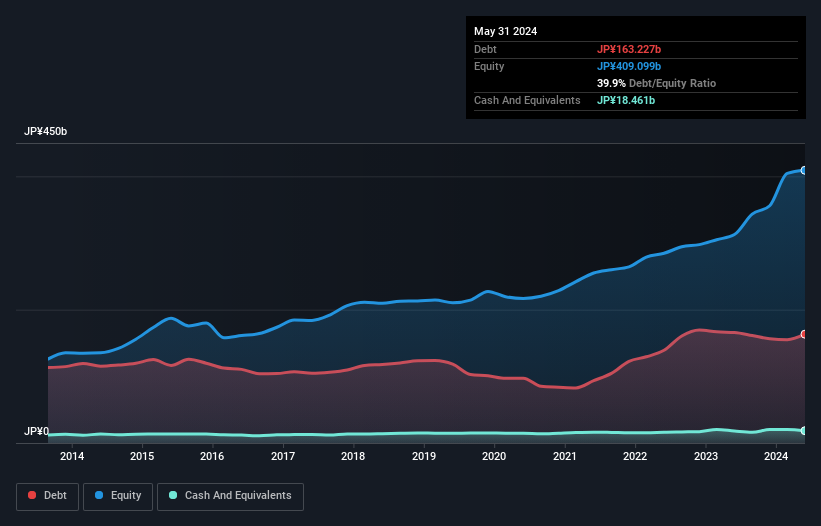Click Cash And Equivalents label in tooltip
This screenshot has height=526, width=821.
coord(527,100)
